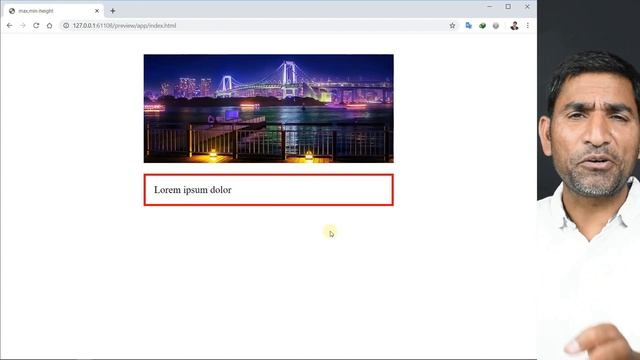Go back to the previous page
This screenshot has height=360, width=640.
pos(9,25)
